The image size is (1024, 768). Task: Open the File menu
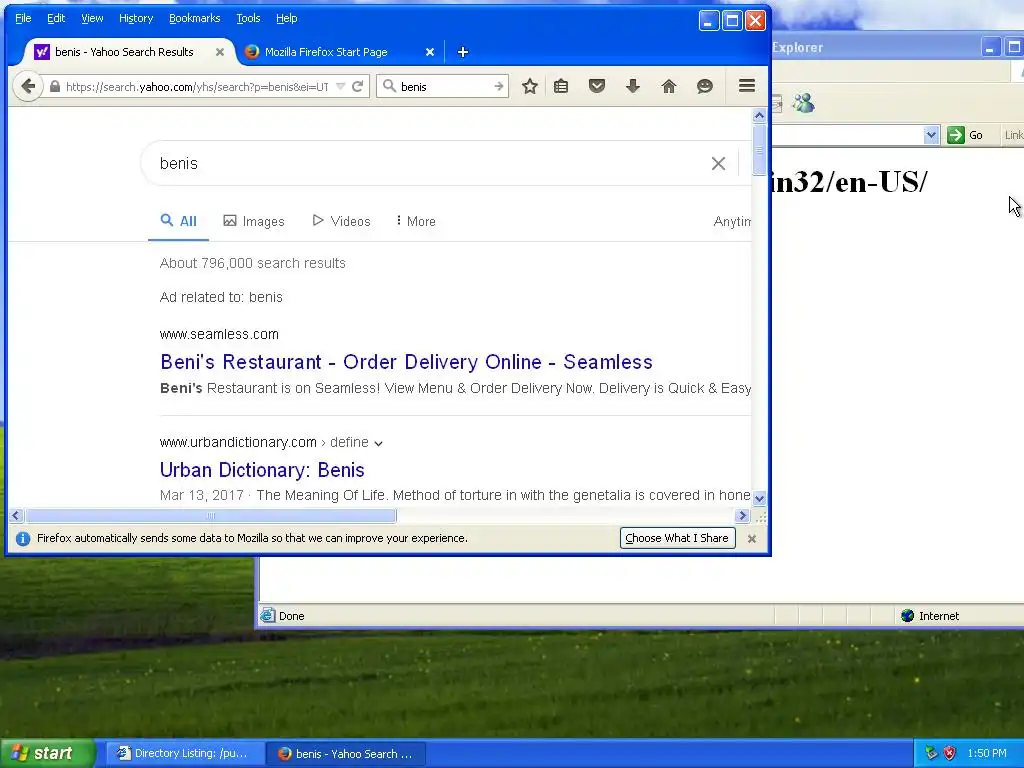23,18
